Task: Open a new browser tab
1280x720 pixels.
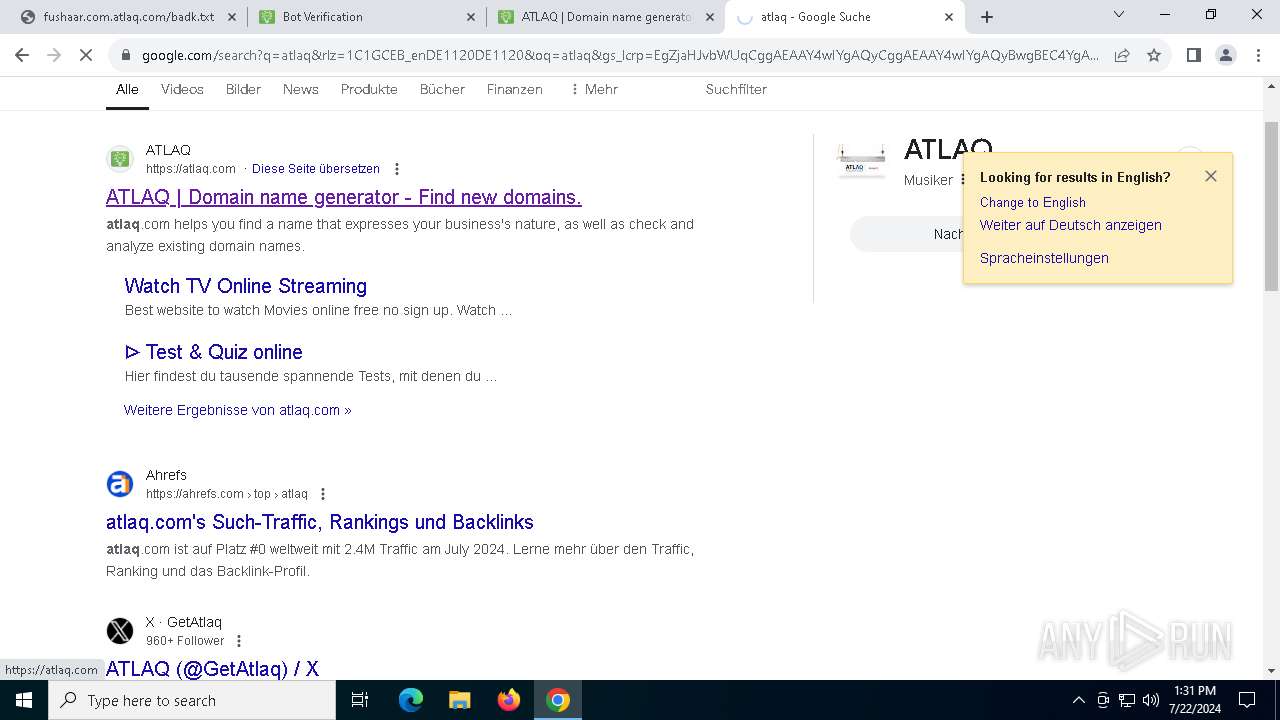Action: [x=987, y=17]
